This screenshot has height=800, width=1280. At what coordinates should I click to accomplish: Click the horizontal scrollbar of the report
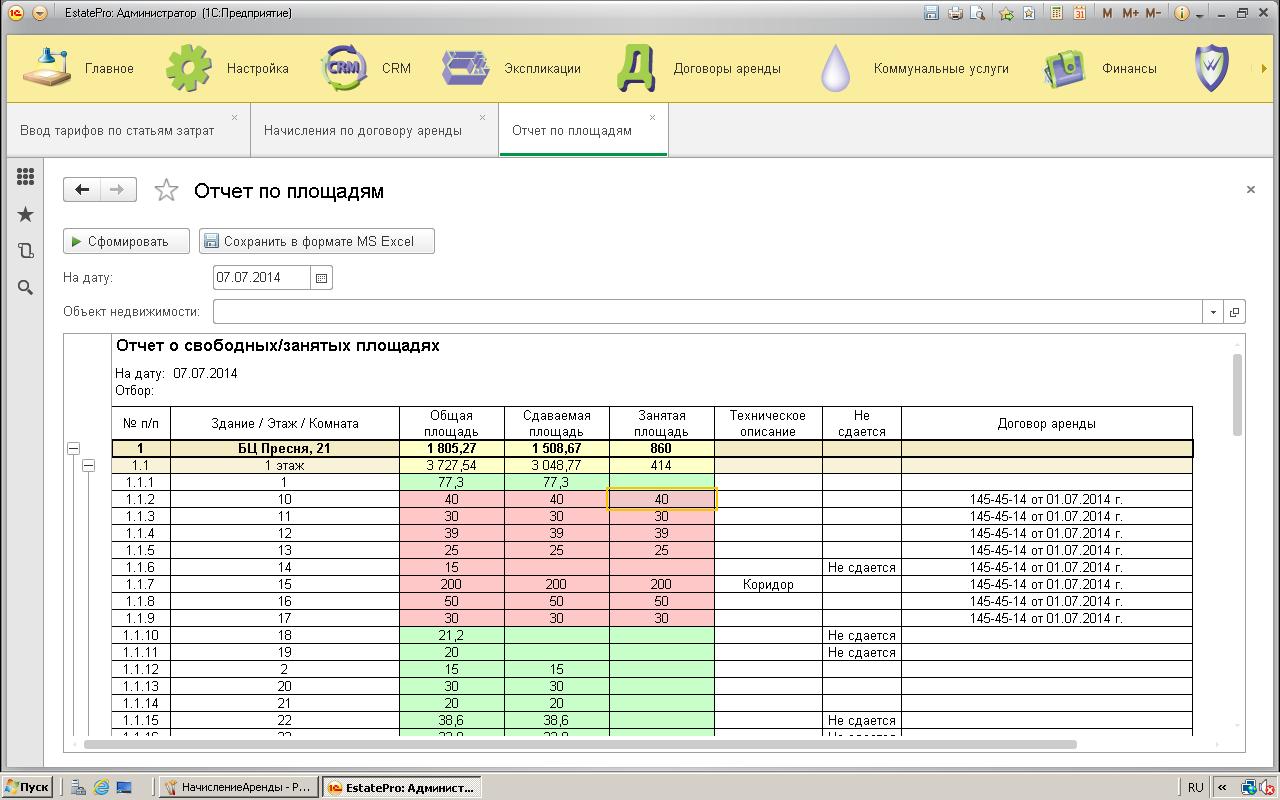click(x=580, y=744)
